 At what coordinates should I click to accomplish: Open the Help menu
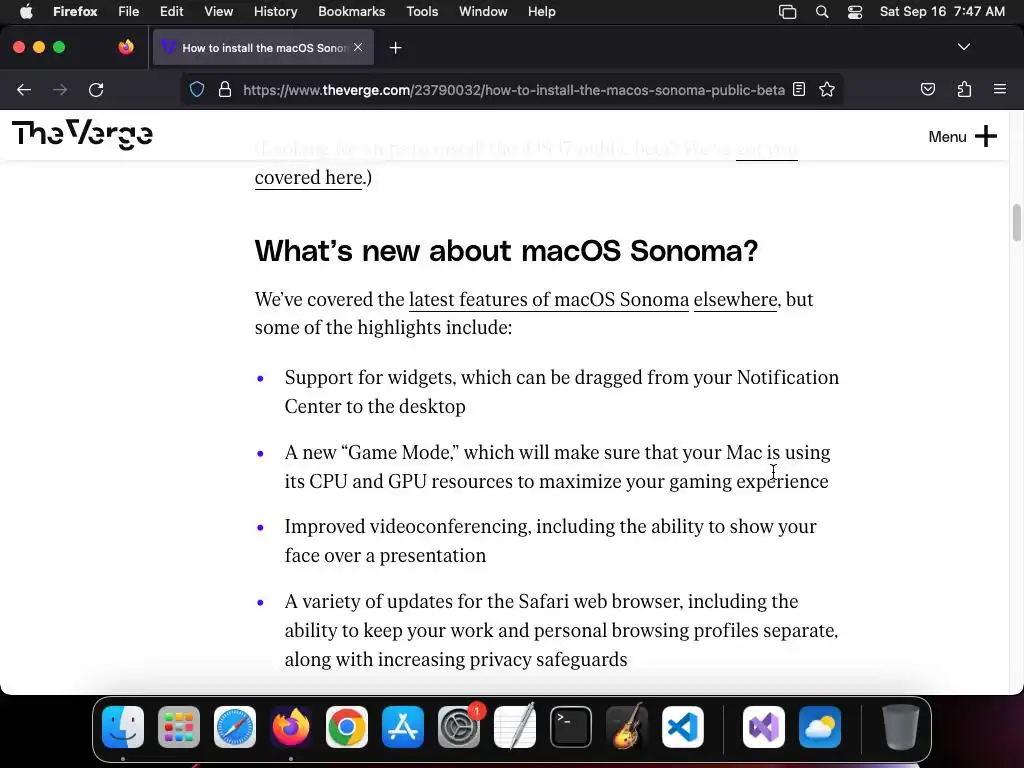(x=541, y=12)
